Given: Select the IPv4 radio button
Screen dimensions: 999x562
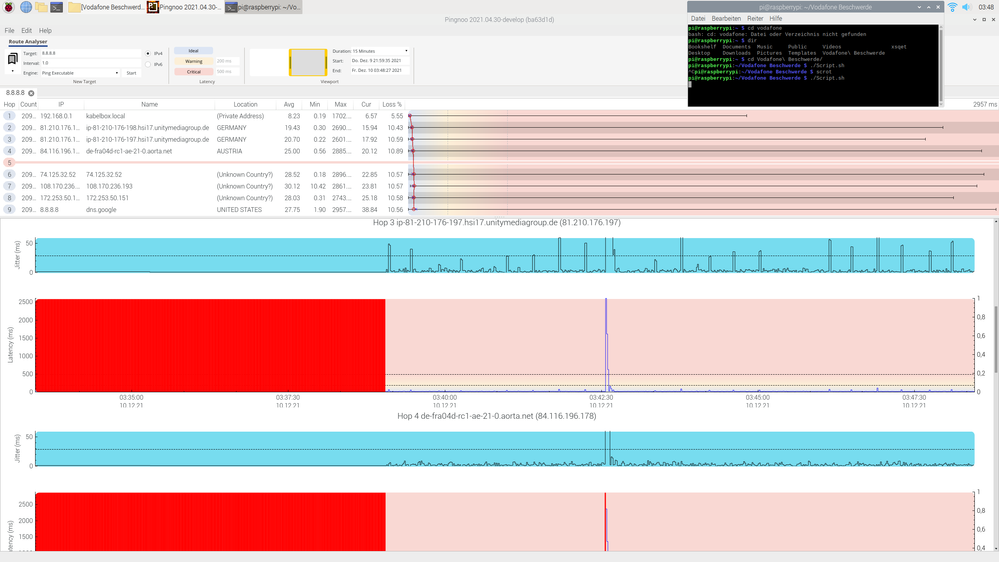Looking at the screenshot, I should [149, 53].
